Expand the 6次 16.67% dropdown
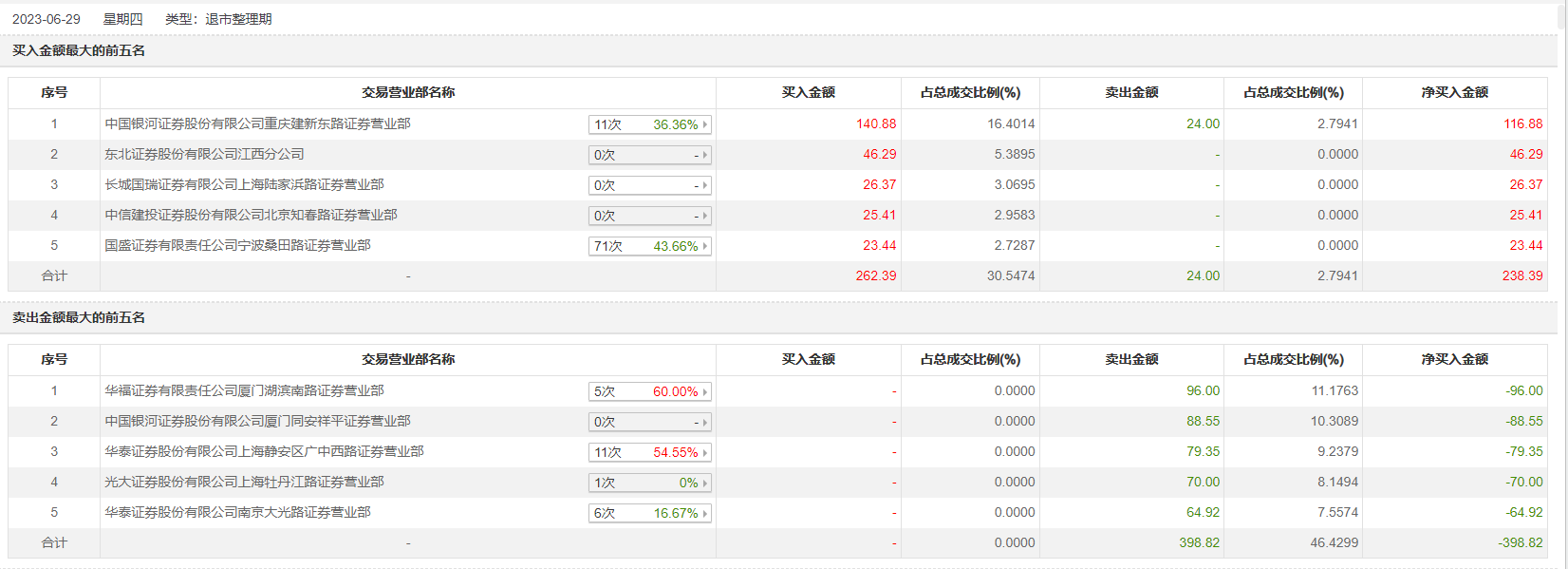1568x569 pixels. (650, 513)
